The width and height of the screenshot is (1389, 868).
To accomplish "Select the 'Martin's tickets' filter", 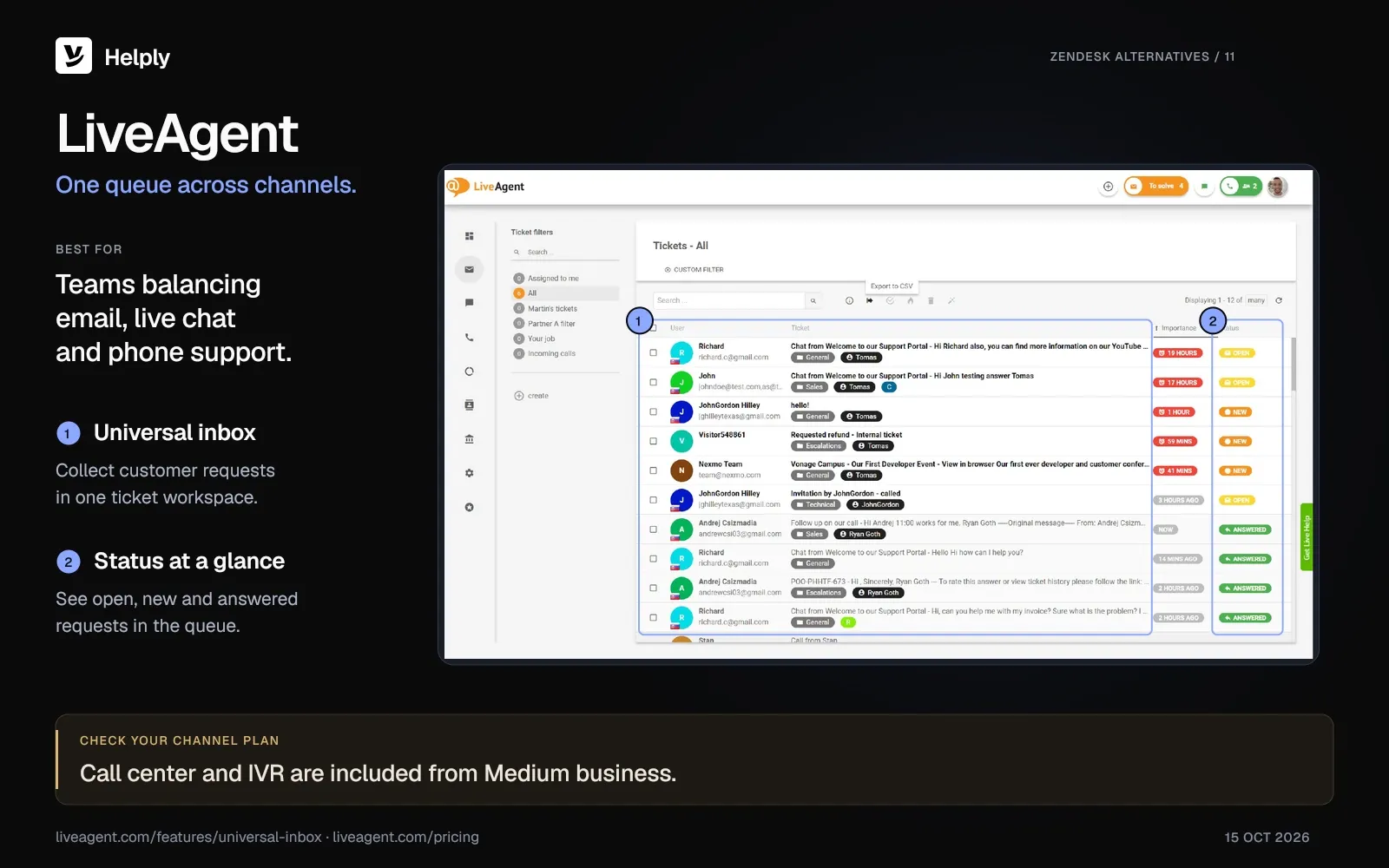I will tap(565, 309).
